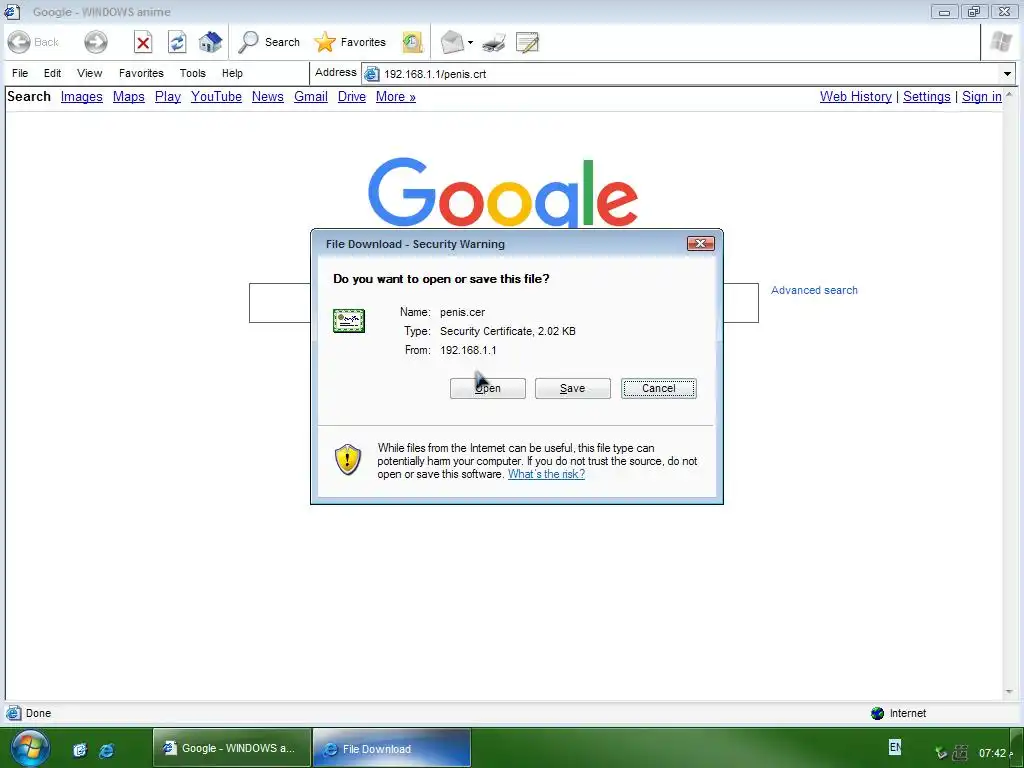Click the Done status page icon
The image size is (1024, 768).
coord(13,713)
